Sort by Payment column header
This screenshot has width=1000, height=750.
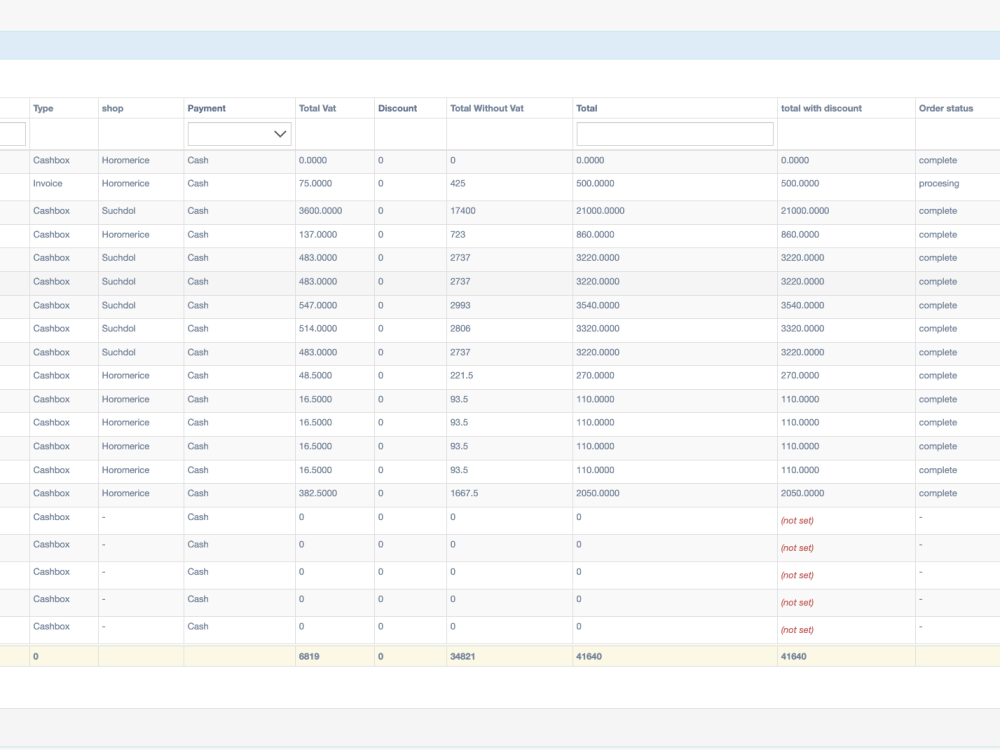207,108
